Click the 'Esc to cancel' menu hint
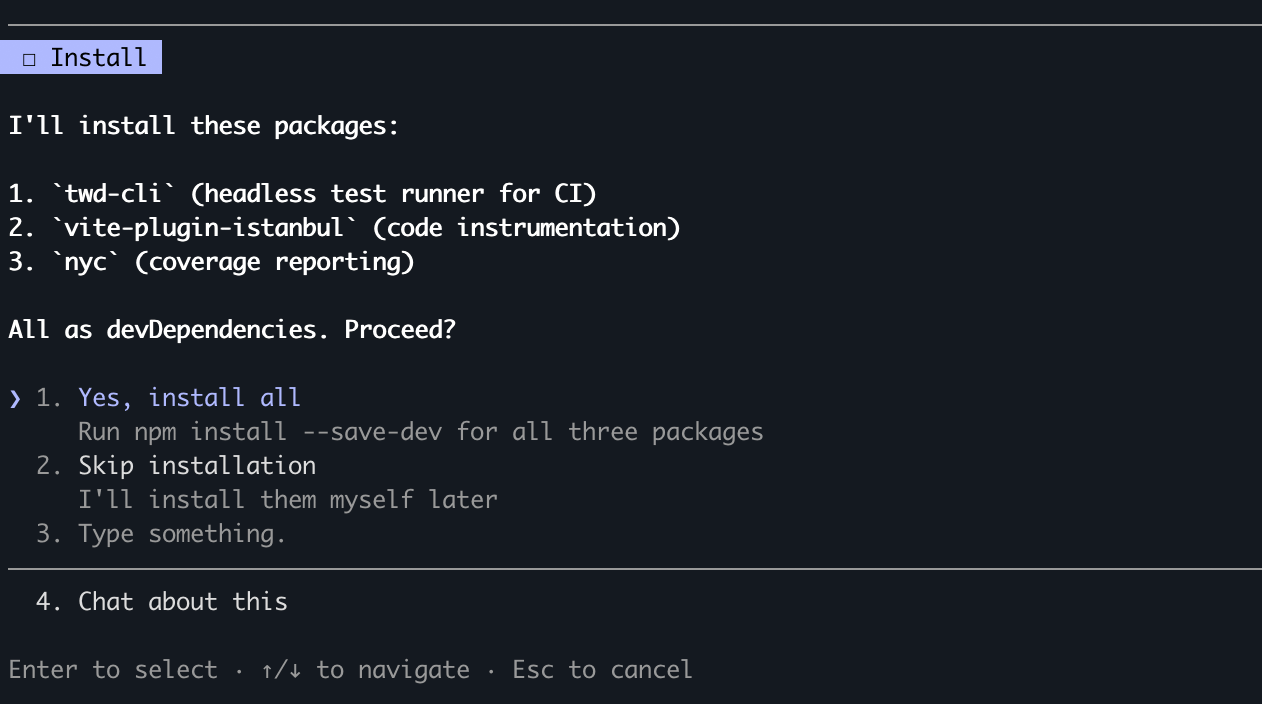The width and height of the screenshot is (1262, 704). [602, 670]
